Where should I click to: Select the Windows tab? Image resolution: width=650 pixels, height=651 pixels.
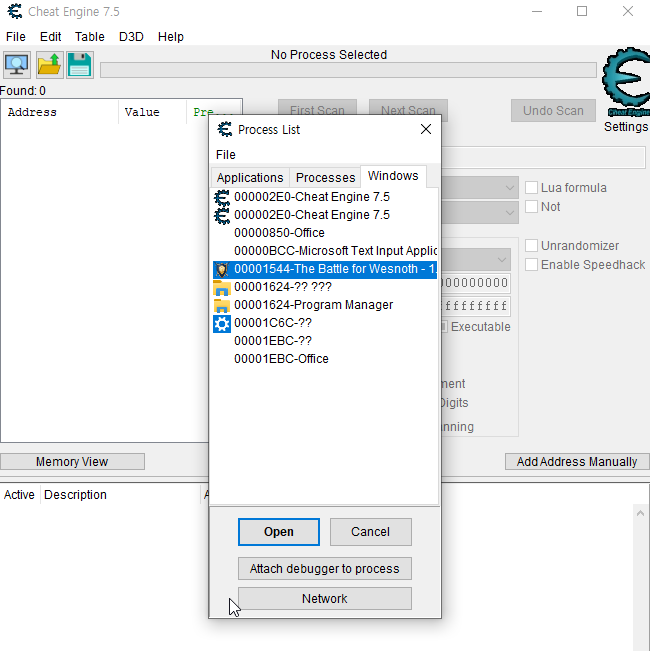pyautogui.click(x=393, y=176)
